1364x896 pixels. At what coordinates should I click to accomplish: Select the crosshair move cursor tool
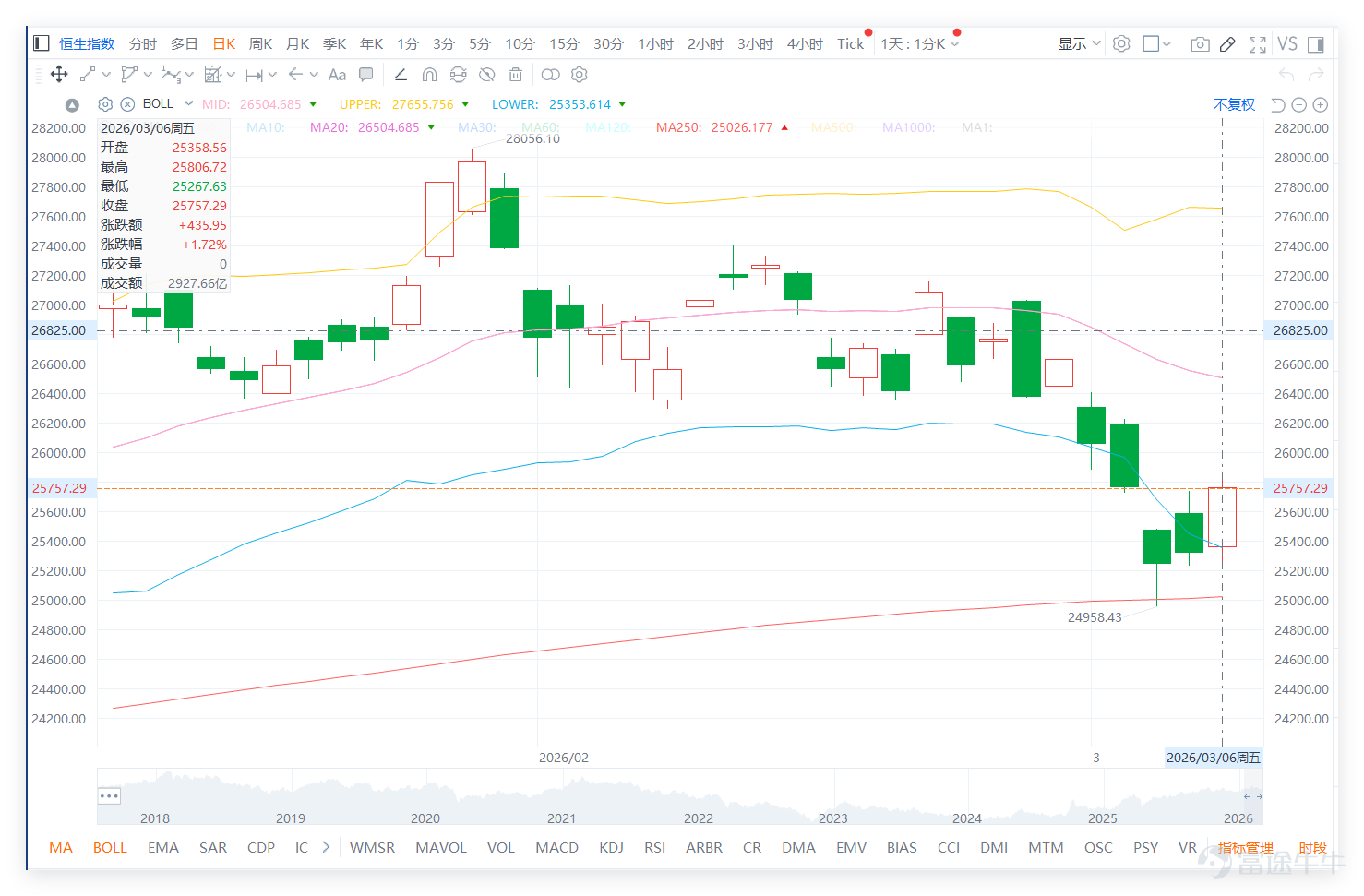pyautogui.click(x=59, y=75)
